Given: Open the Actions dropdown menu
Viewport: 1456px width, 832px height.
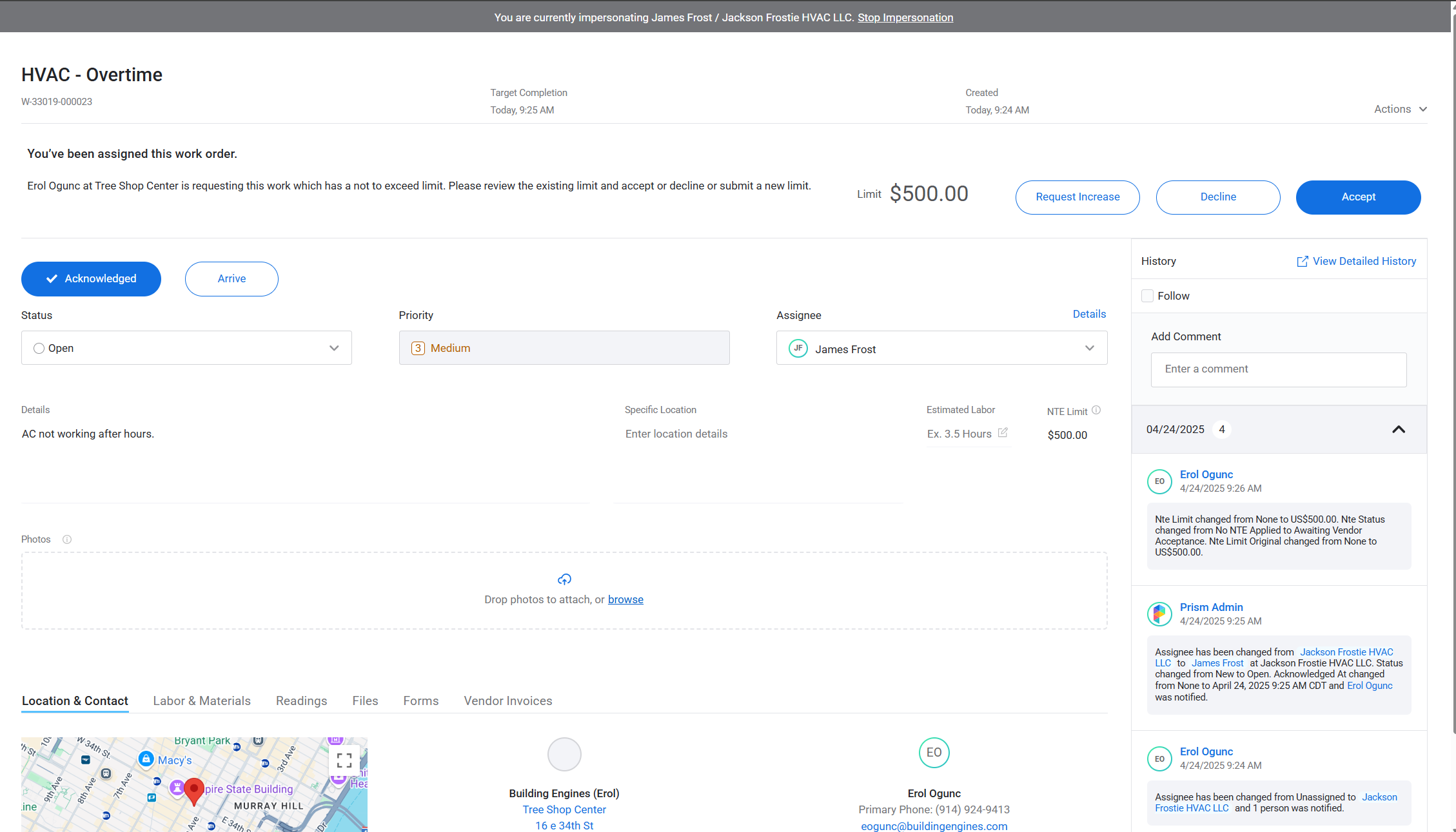Looking at the screenshot, I should (x=1400, y=109).
